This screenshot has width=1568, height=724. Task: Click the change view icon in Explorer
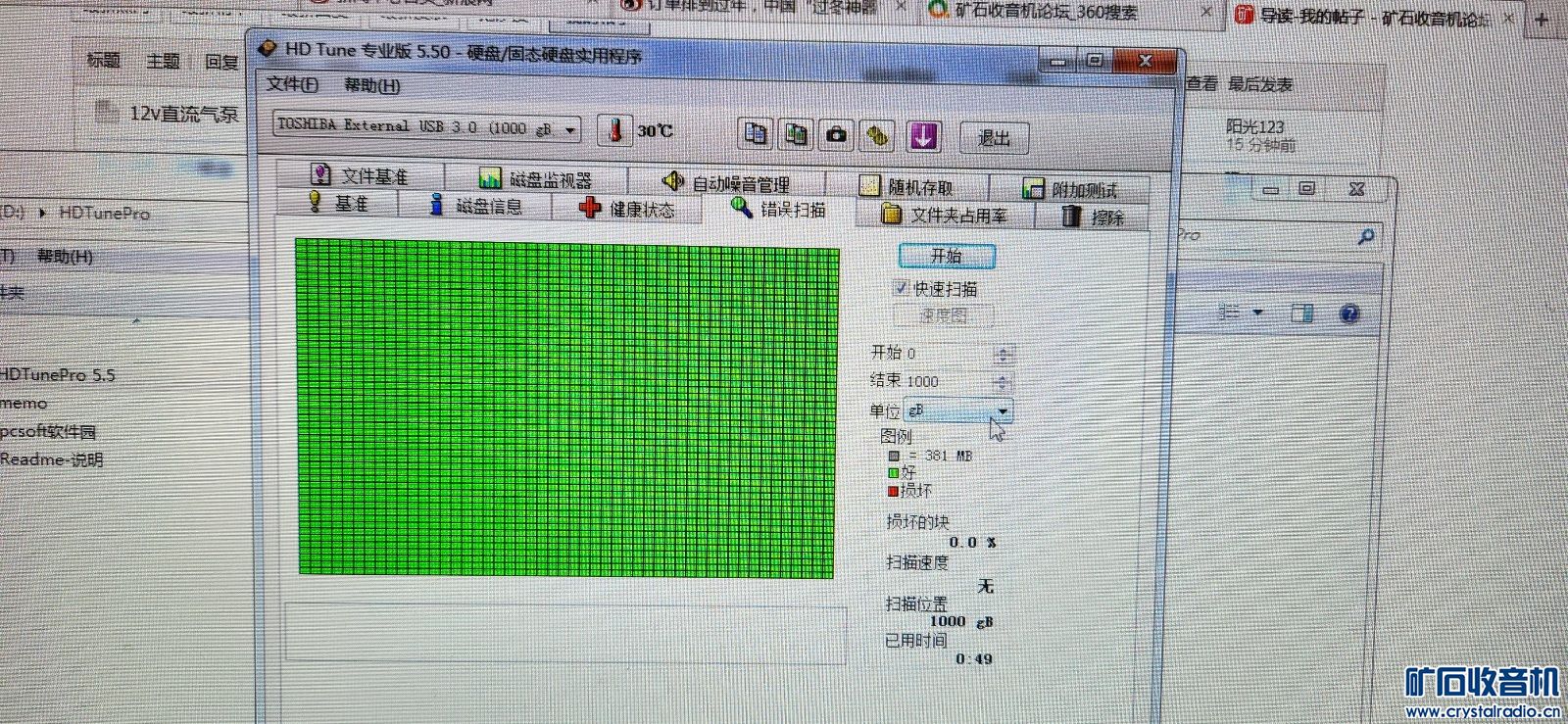click(1229, 312)
